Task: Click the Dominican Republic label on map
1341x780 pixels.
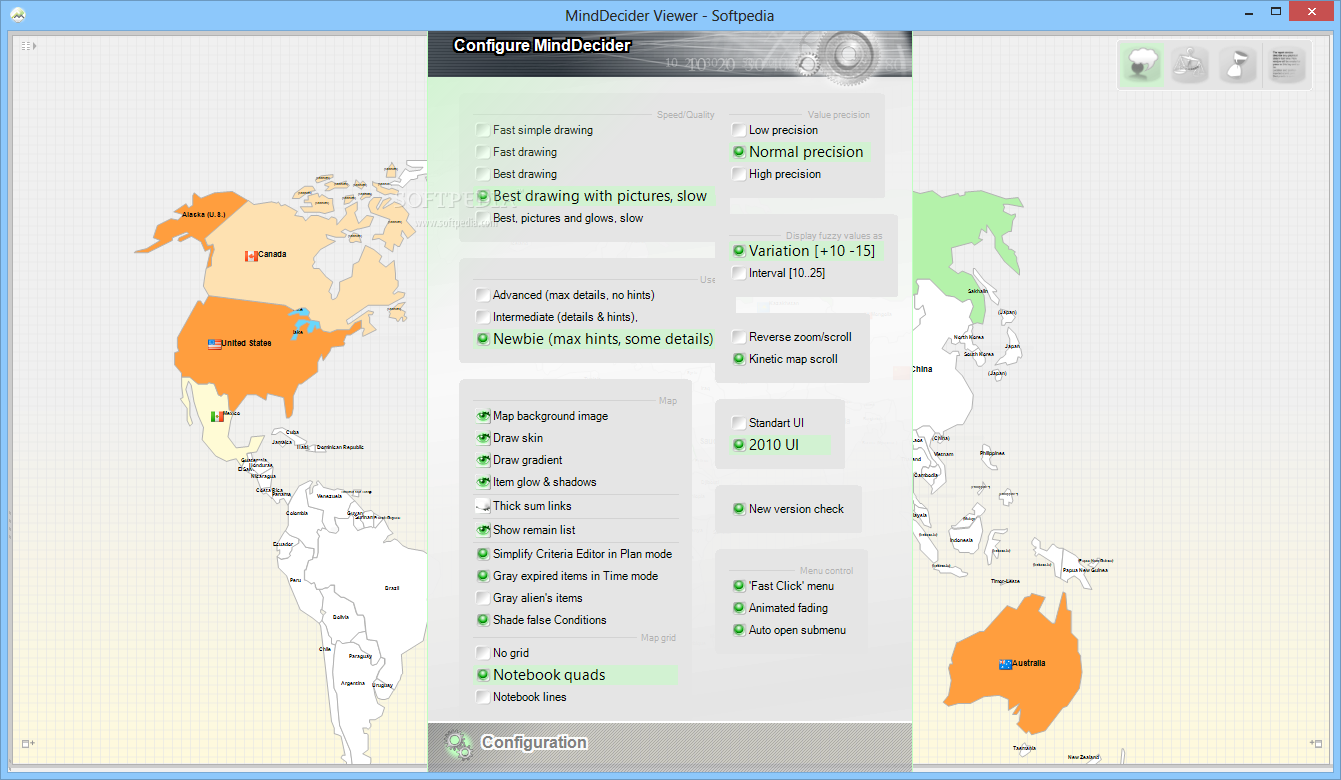Action: click(340, 447)
